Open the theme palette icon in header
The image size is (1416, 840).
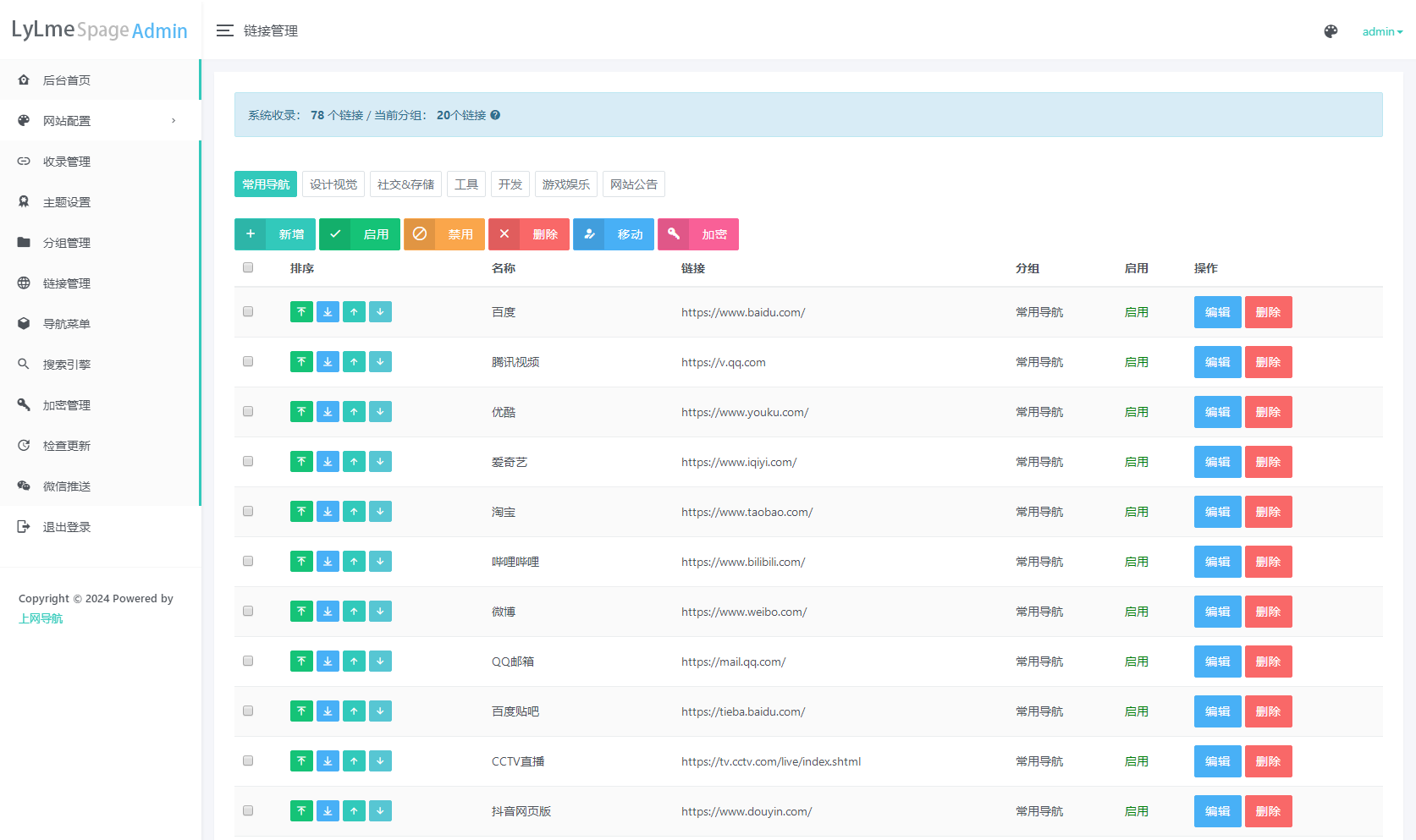tap(1331, 31)
